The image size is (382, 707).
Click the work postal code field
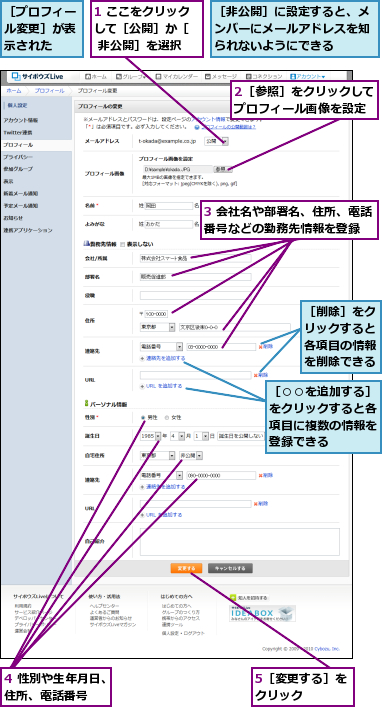click(x=156, y=314)
